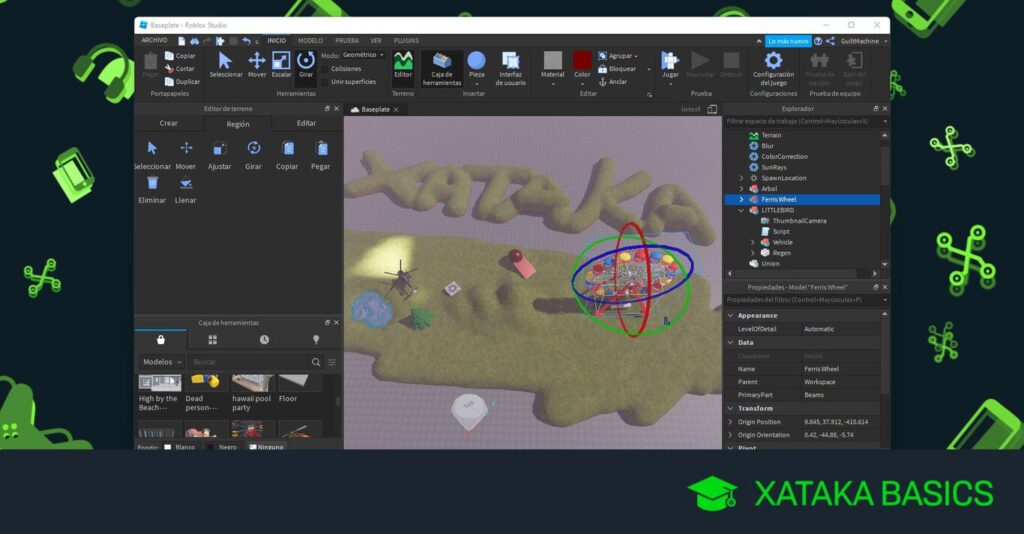Open the Modelos category dropdown
The height and width of the screenshot is (534, 1024).
(x=162, y=362)
